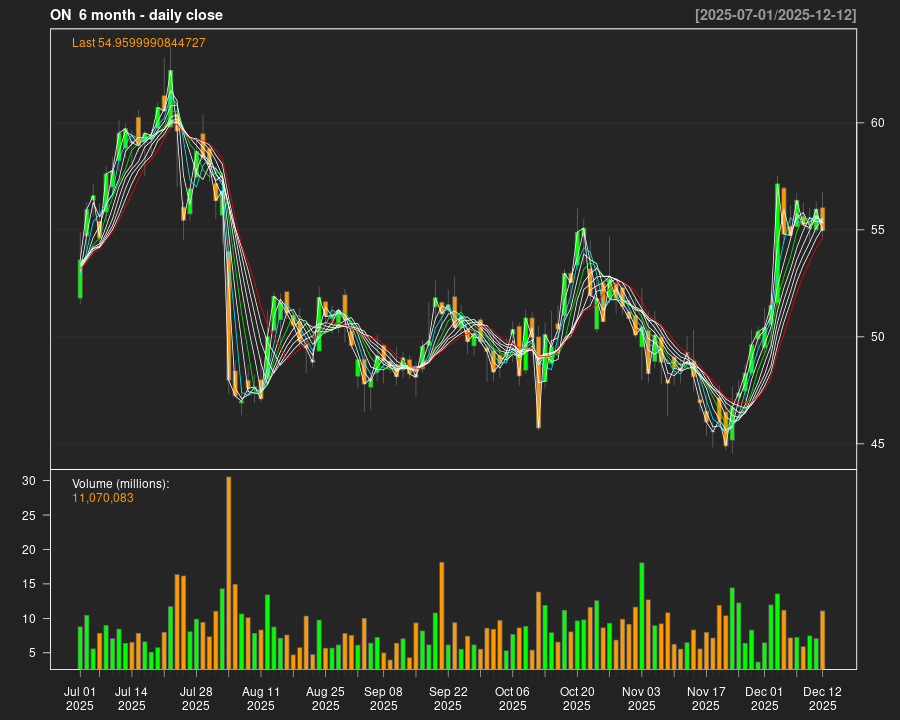Click the 55 price axis label
Screen dimensions: 900x720
[878, 230]
